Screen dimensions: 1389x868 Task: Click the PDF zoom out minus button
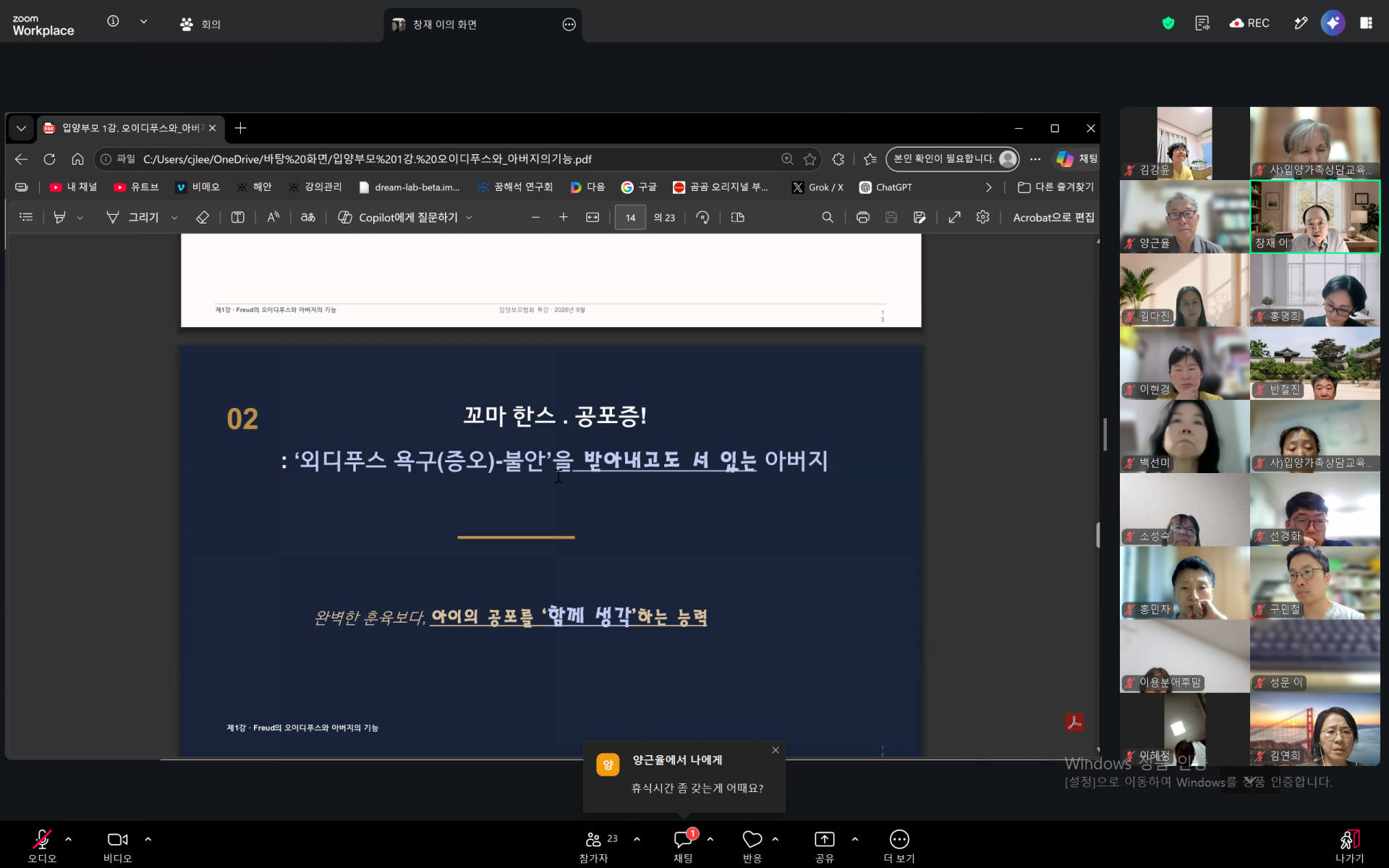pos(535,217)
